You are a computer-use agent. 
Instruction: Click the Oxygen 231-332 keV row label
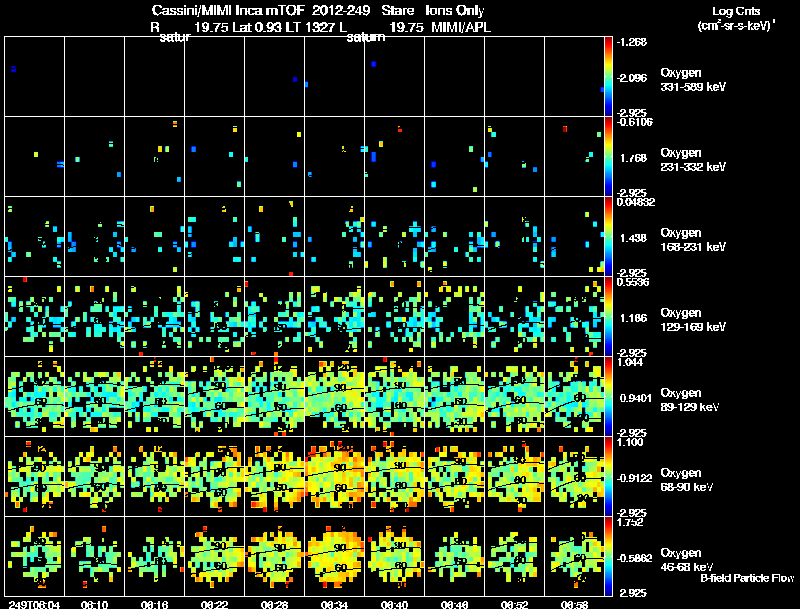coord(693,160)
